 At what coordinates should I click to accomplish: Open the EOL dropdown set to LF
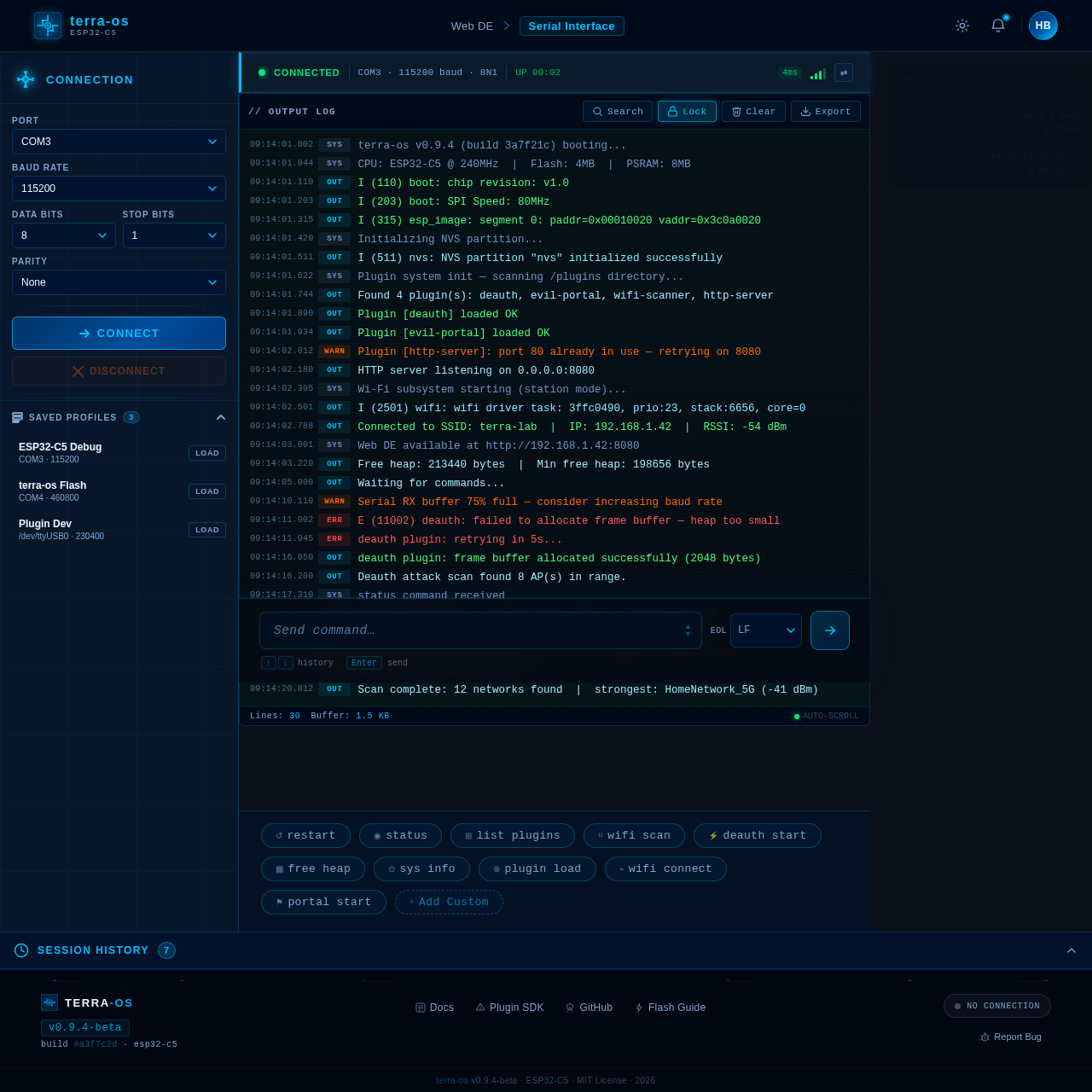click(765, 630)
